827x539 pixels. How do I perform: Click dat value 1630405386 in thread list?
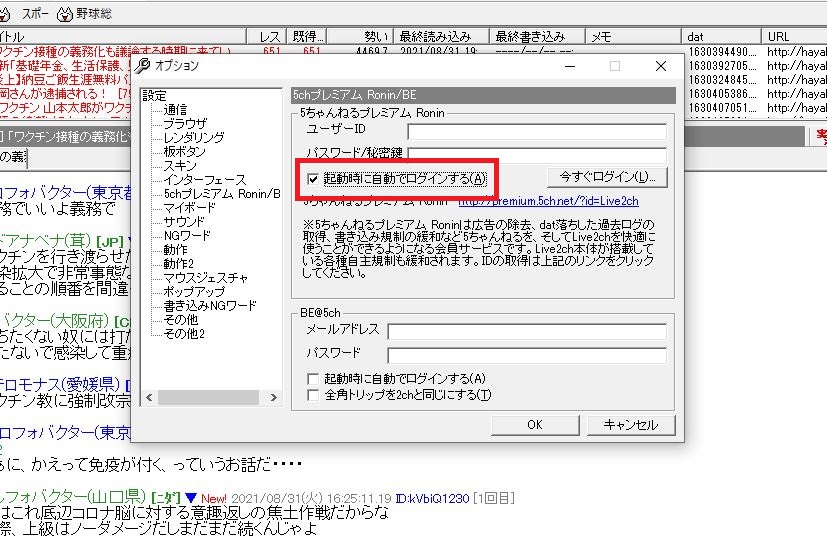point(722,94)
